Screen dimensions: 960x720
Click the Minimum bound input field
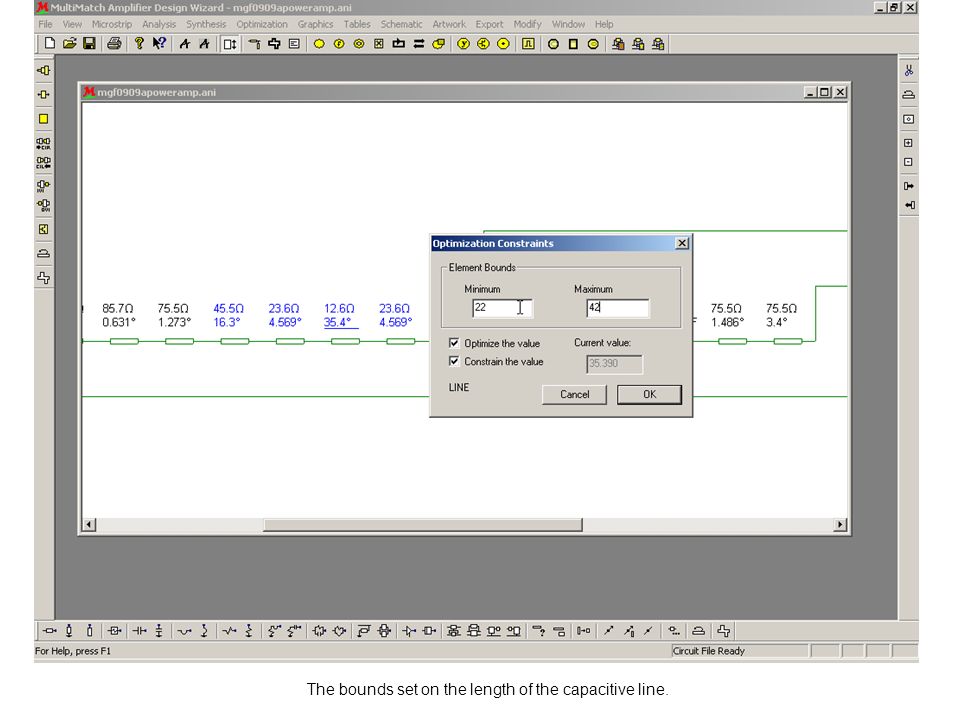[503, 308]
